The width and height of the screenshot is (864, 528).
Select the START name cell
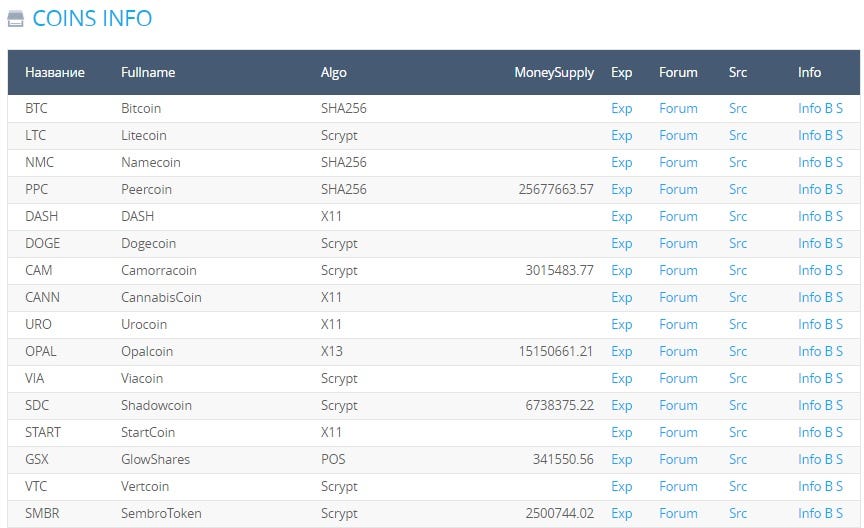click(42, 433)
